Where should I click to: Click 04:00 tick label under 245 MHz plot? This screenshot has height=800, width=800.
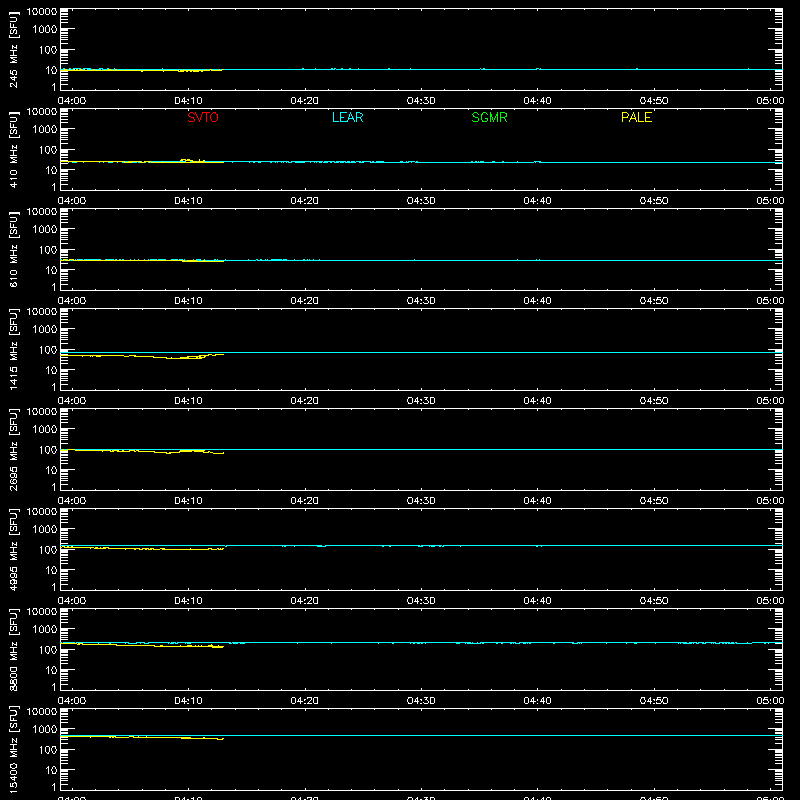[72, 101]
